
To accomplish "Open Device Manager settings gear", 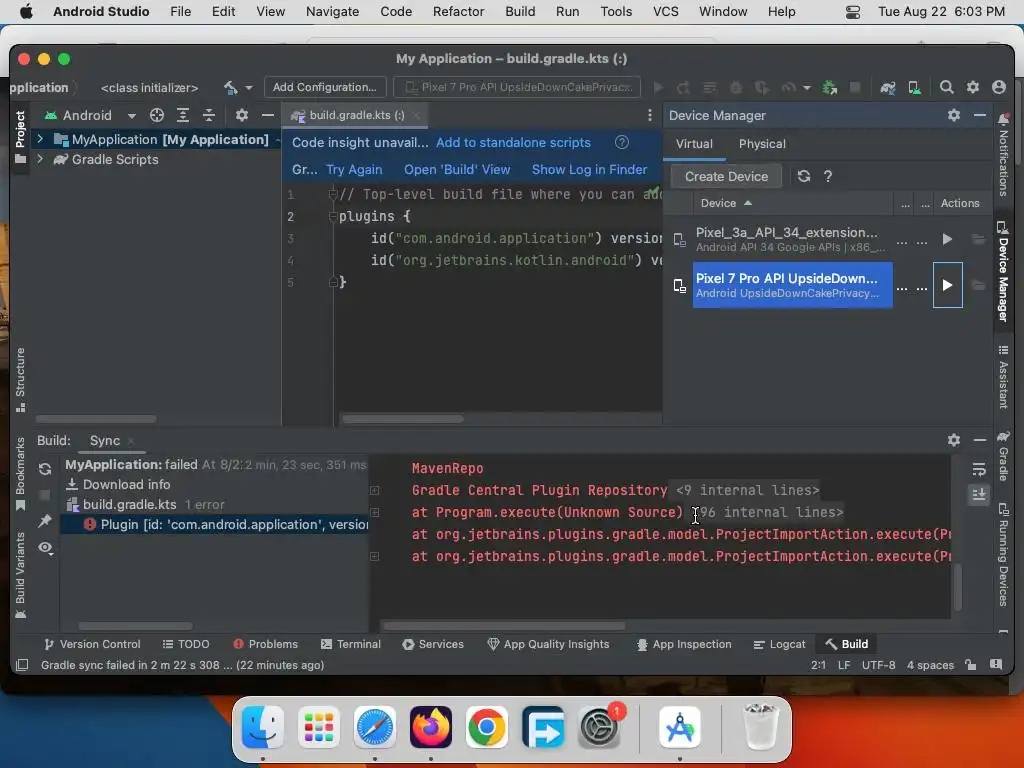I will (x=953, y=116).
